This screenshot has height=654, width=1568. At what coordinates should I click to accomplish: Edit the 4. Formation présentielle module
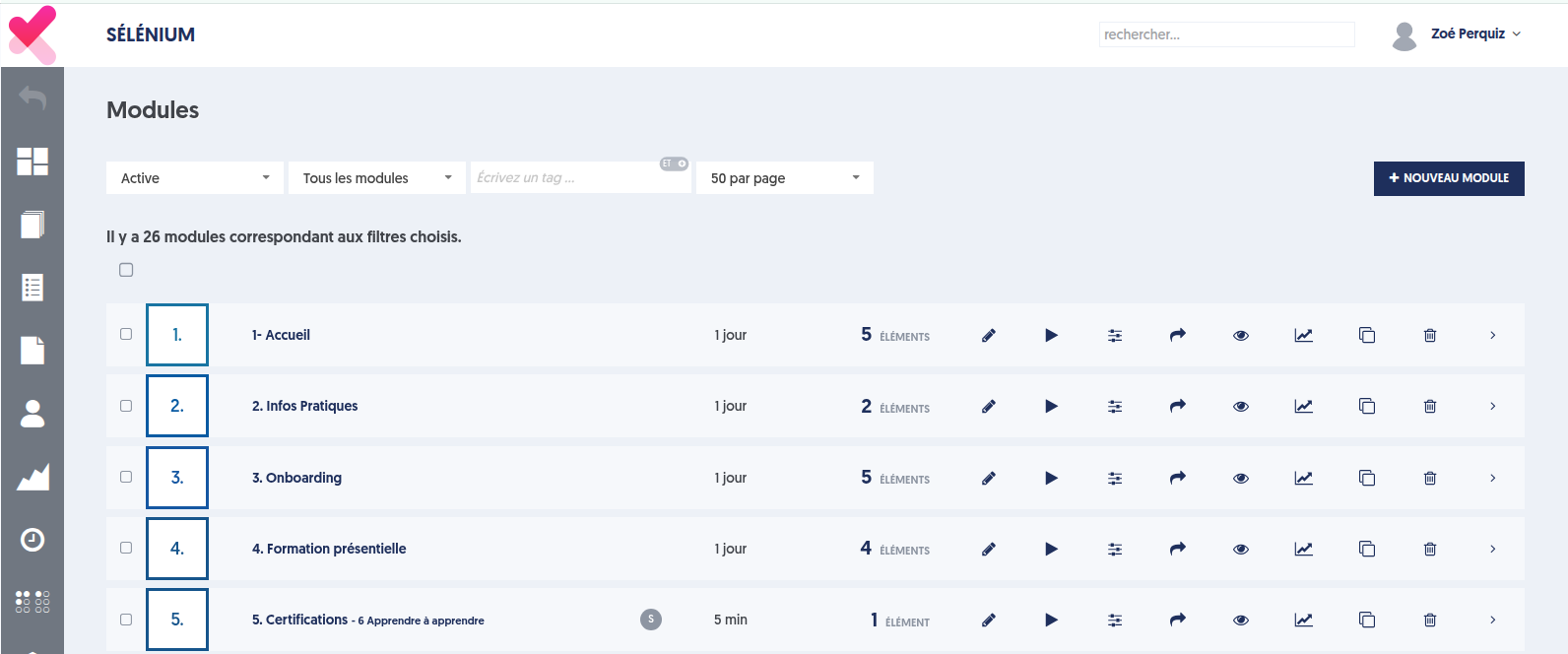point(989,549)
